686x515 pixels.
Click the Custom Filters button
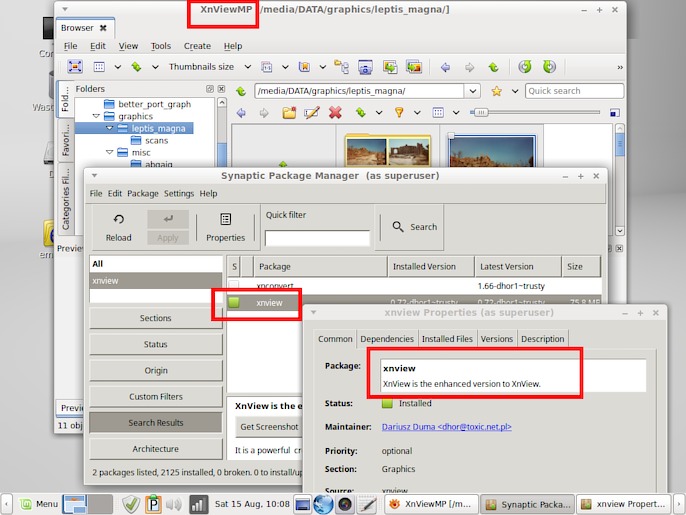(155, 396)
